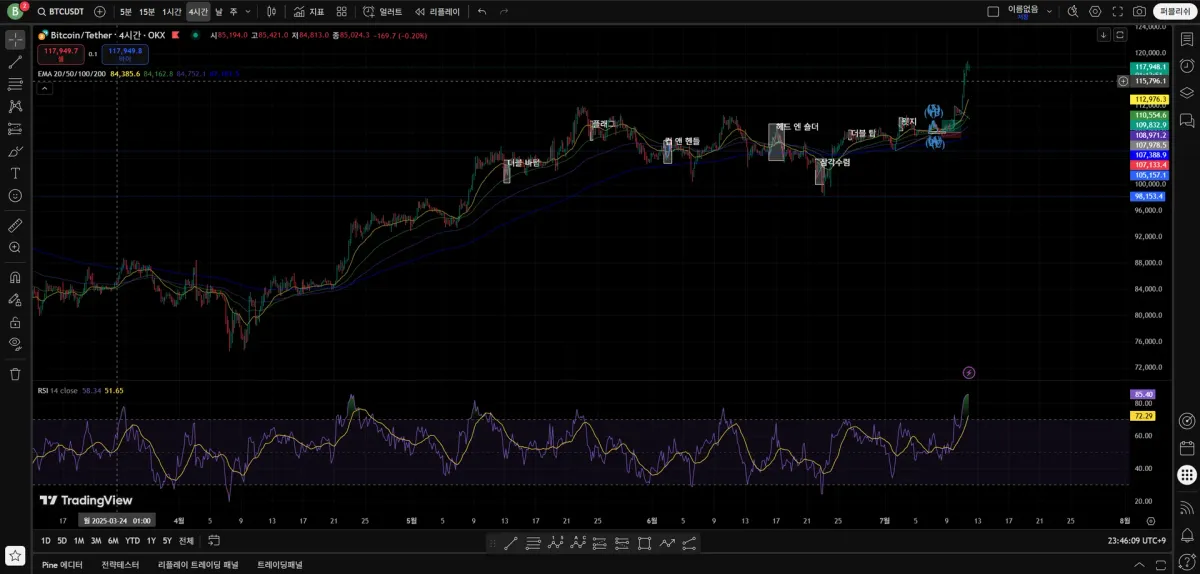The image size is (1200, 574).
Task: Enter fullscreen mode from top toolbar
Action: (x=1117, y=12)
